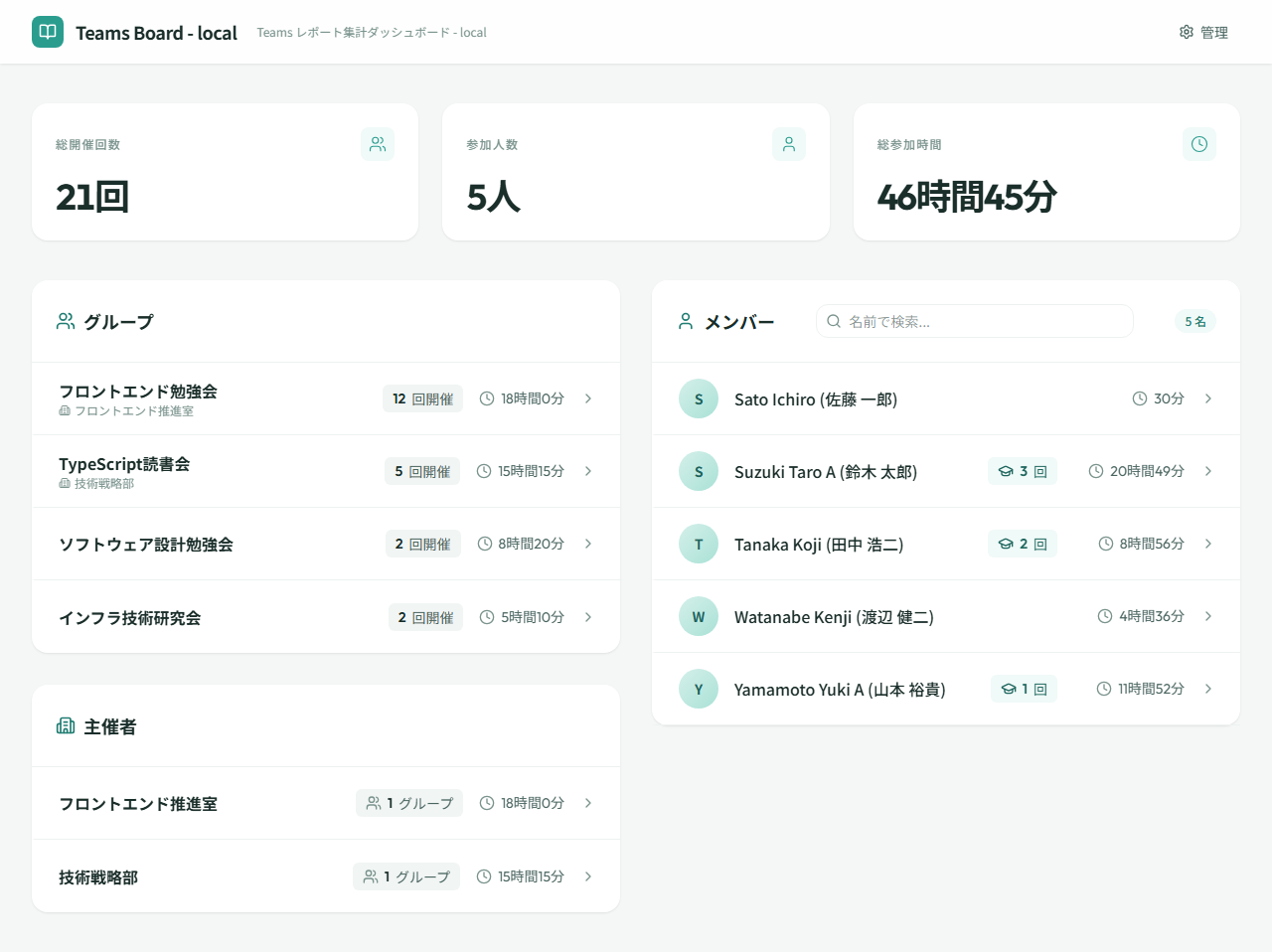Click the clock icon on 総参加時間 card
Screen dimensions: 1272x952
click(x=1199, y=144)
